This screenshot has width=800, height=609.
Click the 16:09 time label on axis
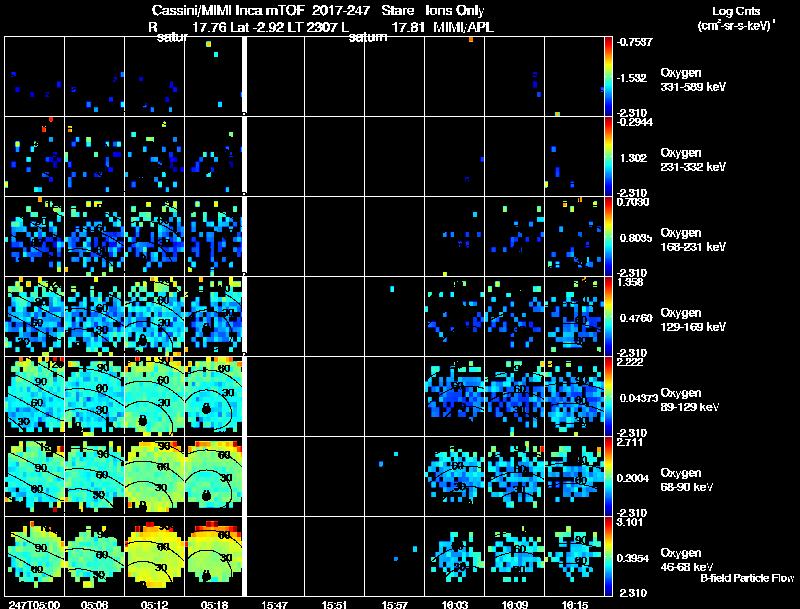514,604
